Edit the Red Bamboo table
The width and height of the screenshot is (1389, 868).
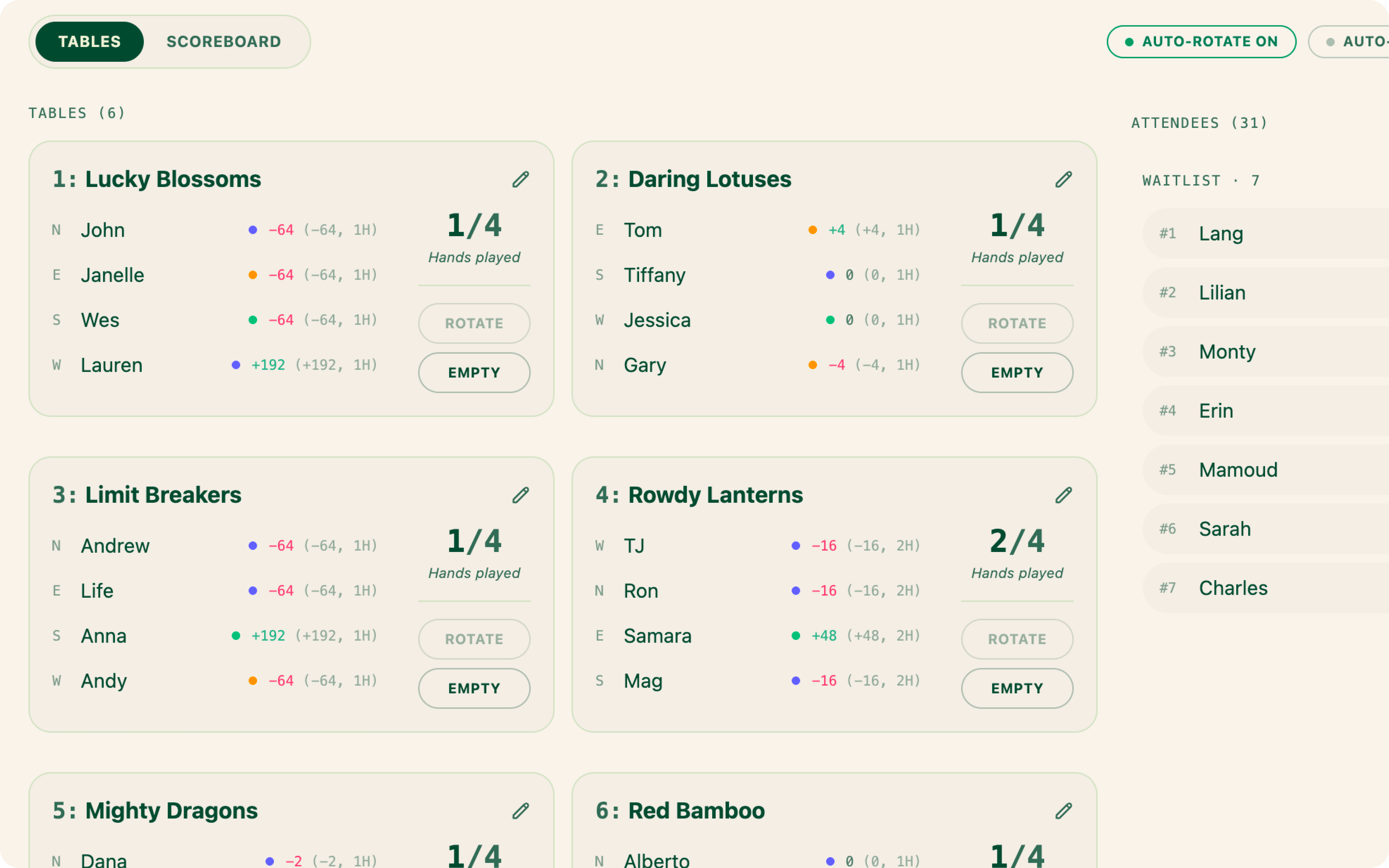[1063, 811]
